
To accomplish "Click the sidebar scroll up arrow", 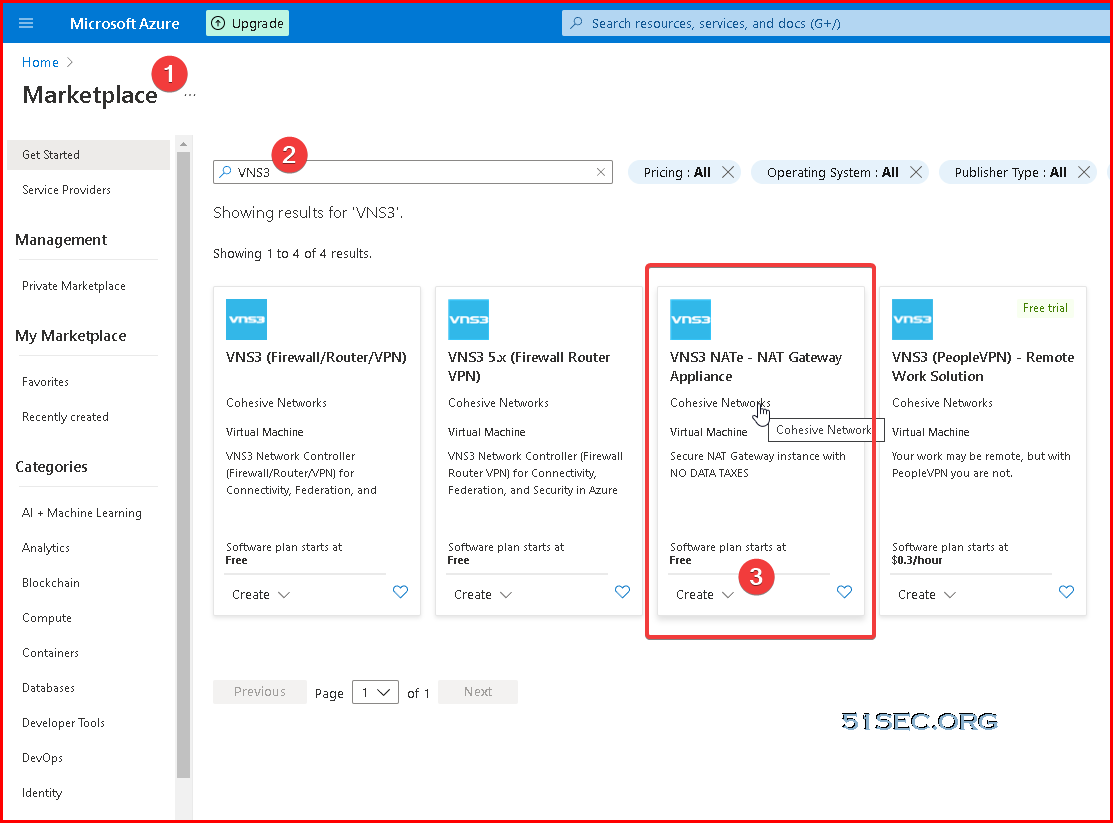I will tap(183, 143).
